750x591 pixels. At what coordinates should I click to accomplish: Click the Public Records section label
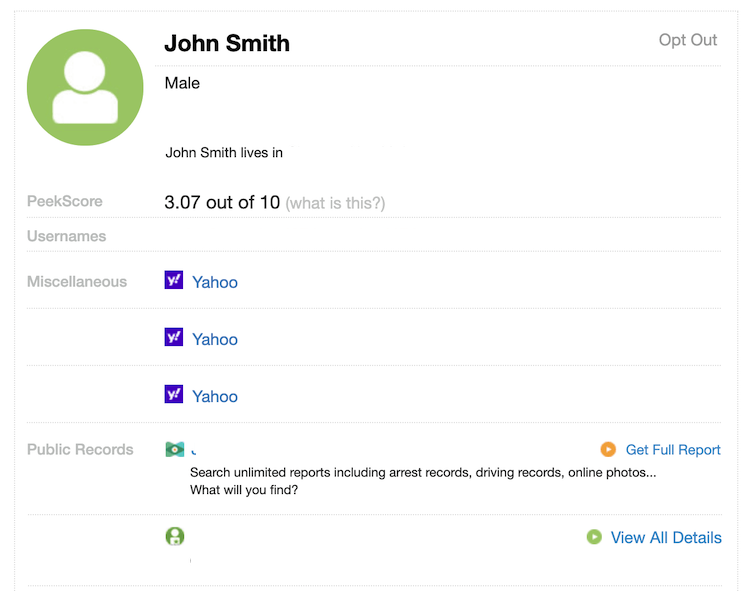click(x=80, y=449)
